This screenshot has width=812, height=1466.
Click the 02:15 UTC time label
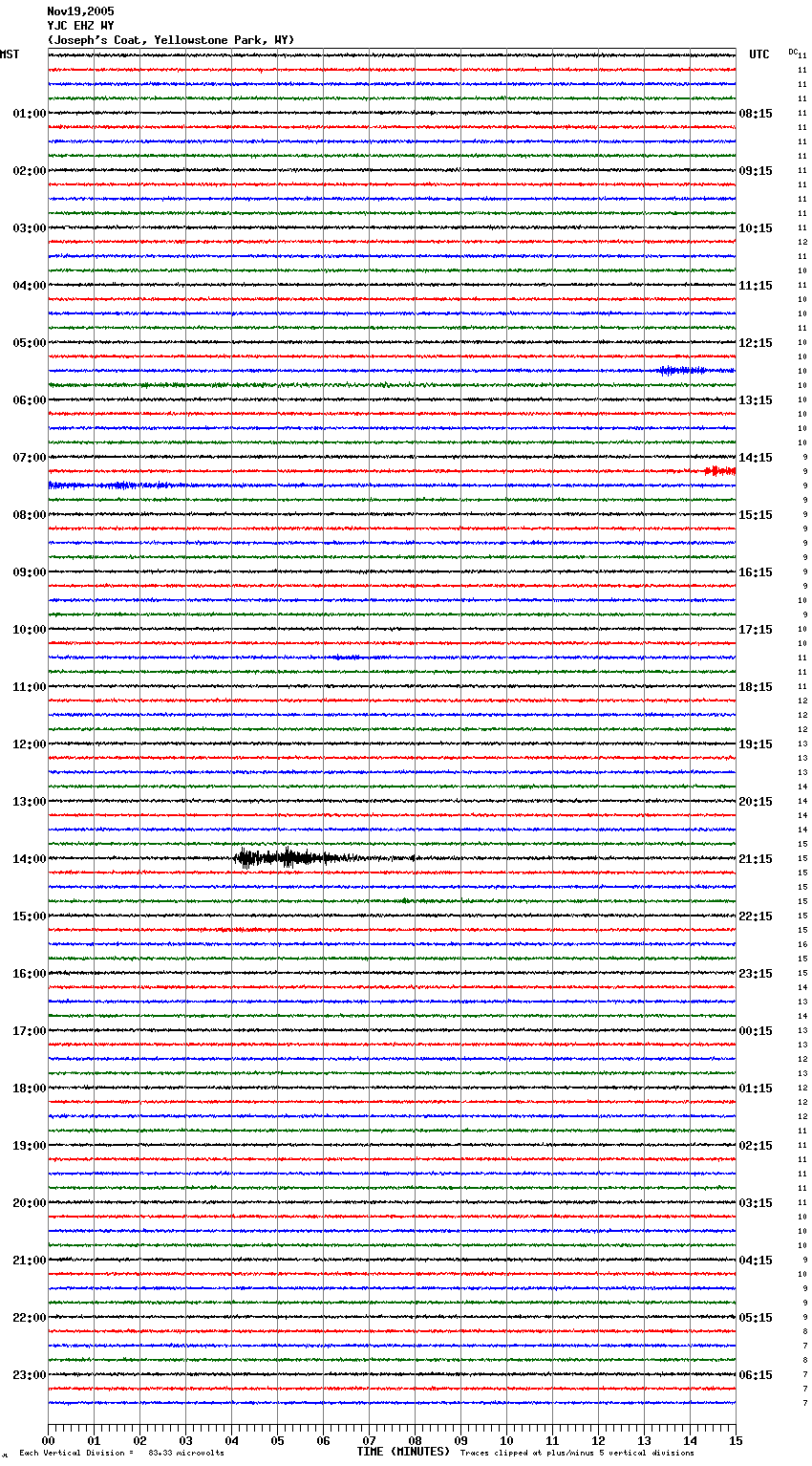[756, 1146]
